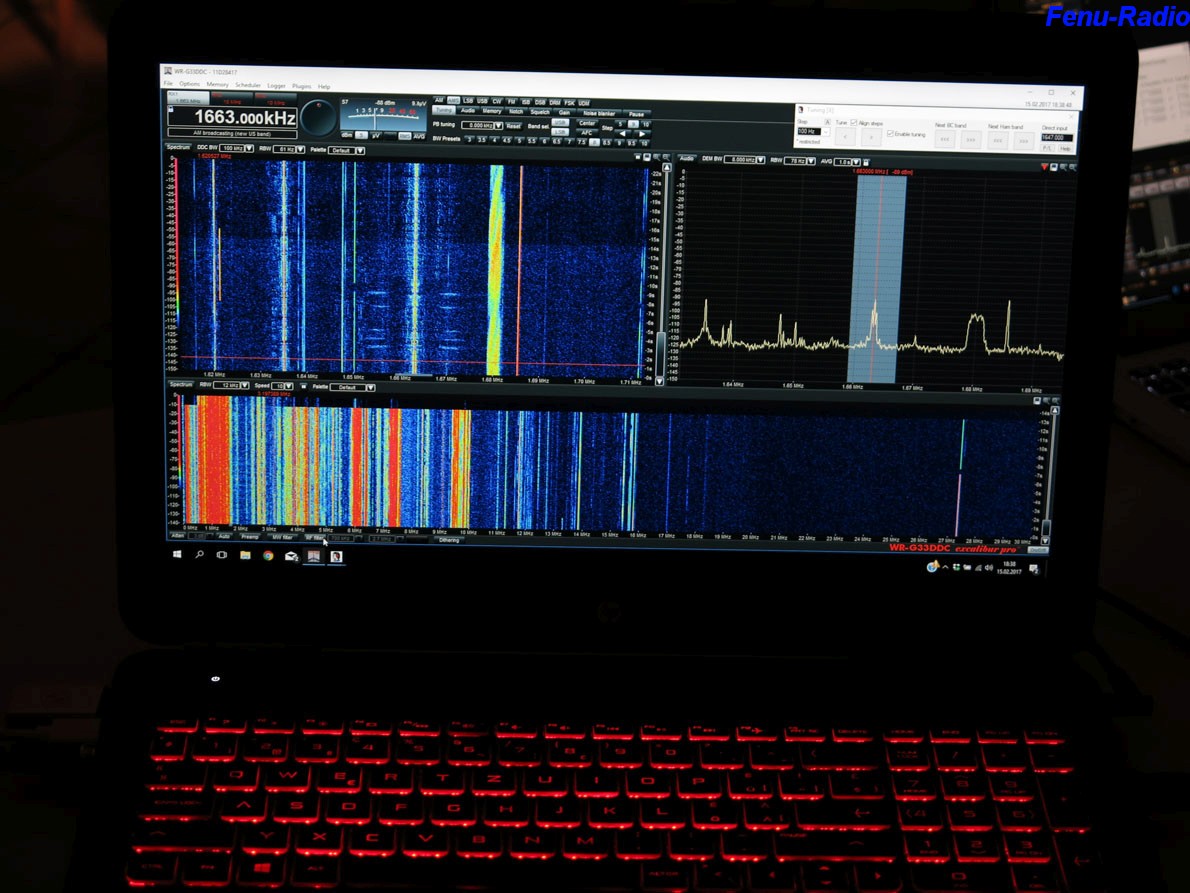Toggle the AFC button

coord(587,133)
